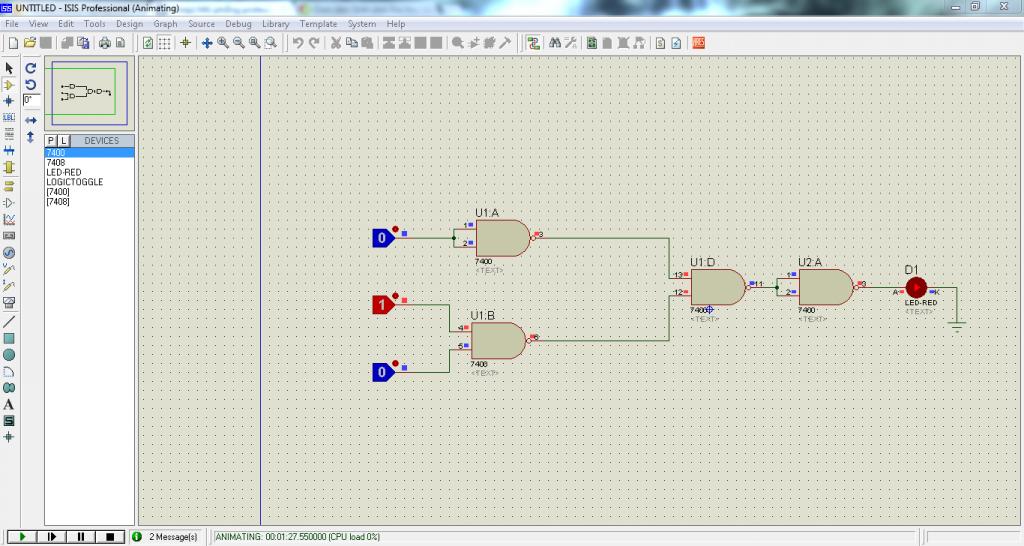
Task: Click the P pick devices button
Action: point(51,141)
